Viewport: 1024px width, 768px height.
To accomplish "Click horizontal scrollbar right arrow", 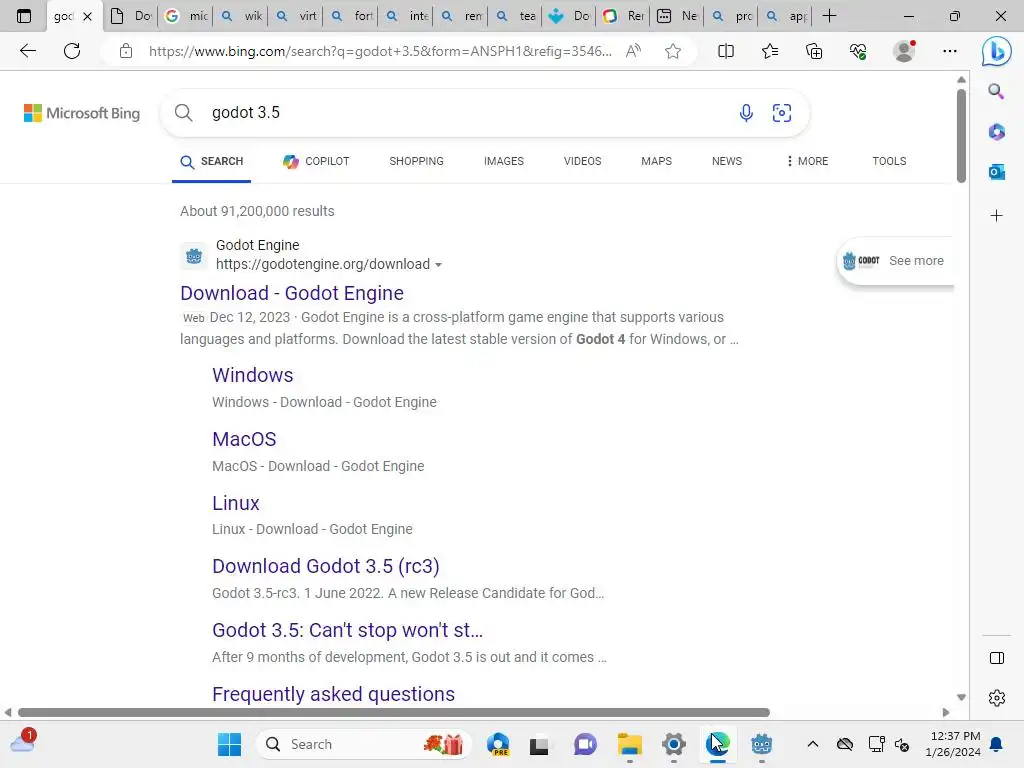I will (x=946, y=712).
